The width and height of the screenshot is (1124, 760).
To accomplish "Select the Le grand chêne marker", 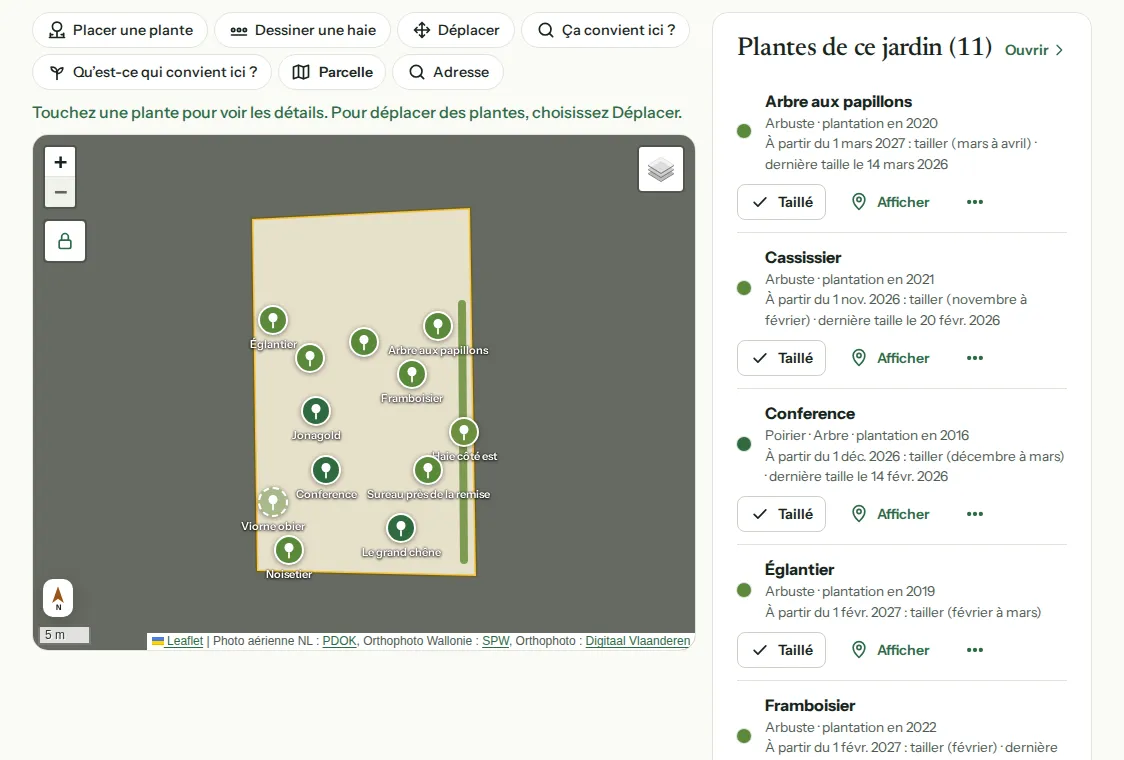I will click(x=401, y=528).
